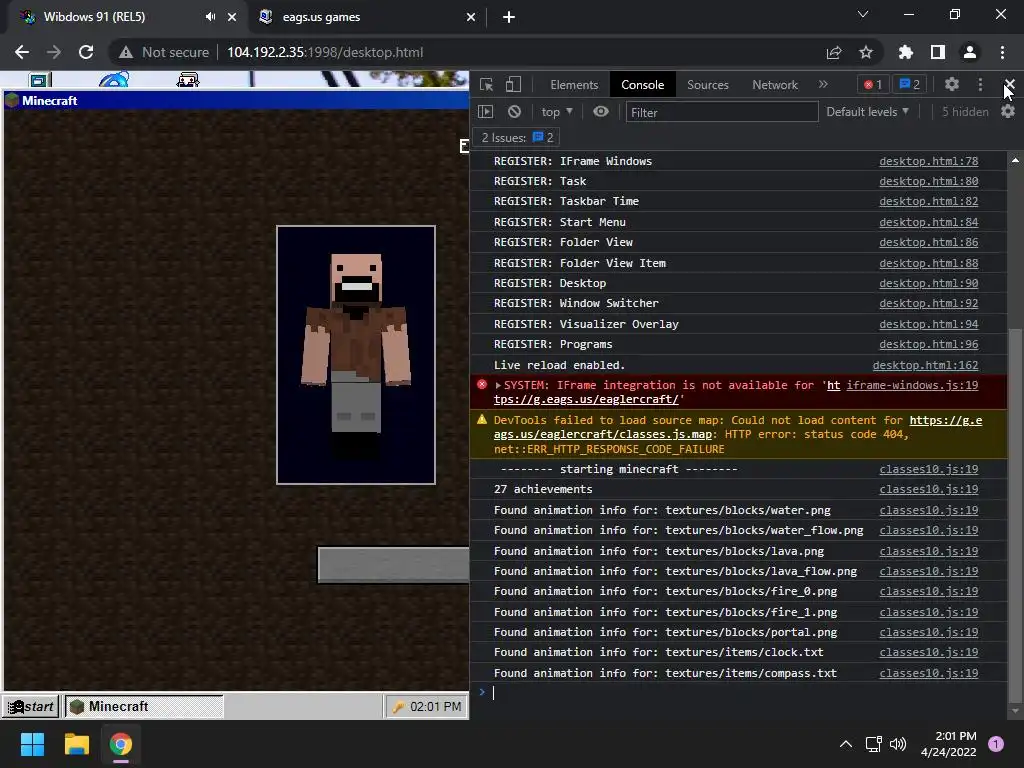Click the console prompt input line
Viewport: 1024px width, 768px height.
[x=738, y=693]
